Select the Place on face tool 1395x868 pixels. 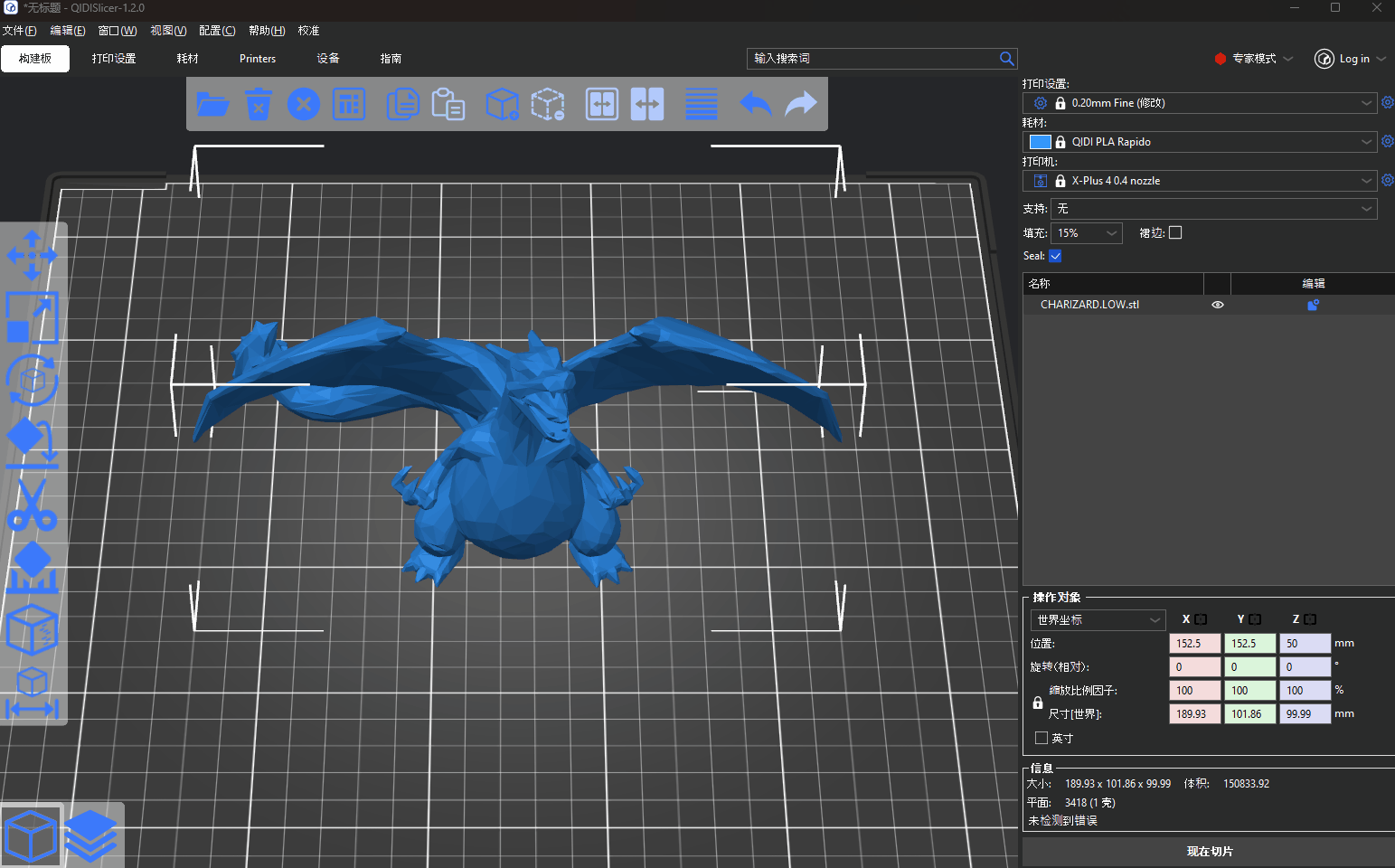coord(32,443)
